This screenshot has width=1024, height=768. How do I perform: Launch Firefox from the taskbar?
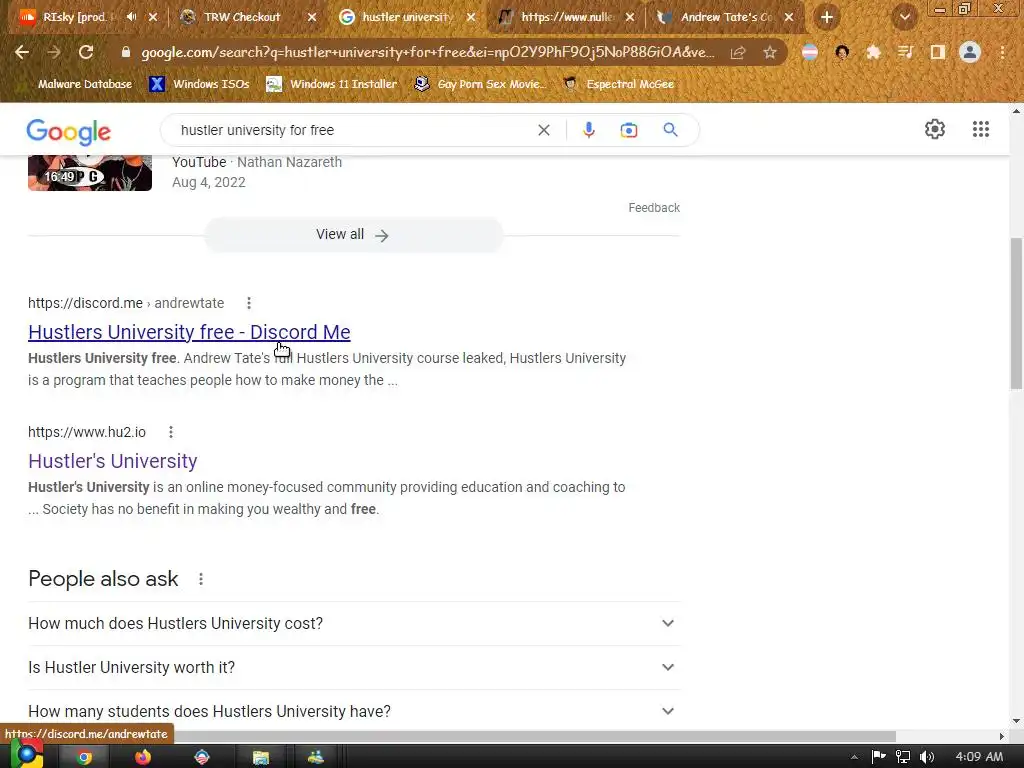[142, 757]
